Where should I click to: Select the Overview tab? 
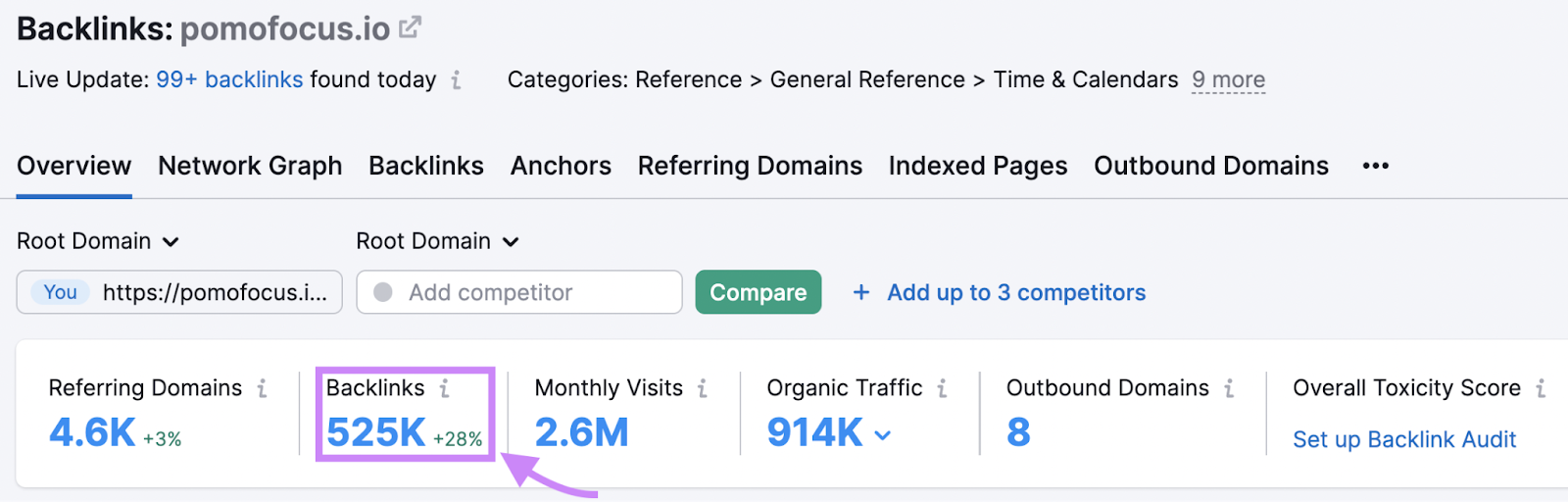tap(73, 166)
